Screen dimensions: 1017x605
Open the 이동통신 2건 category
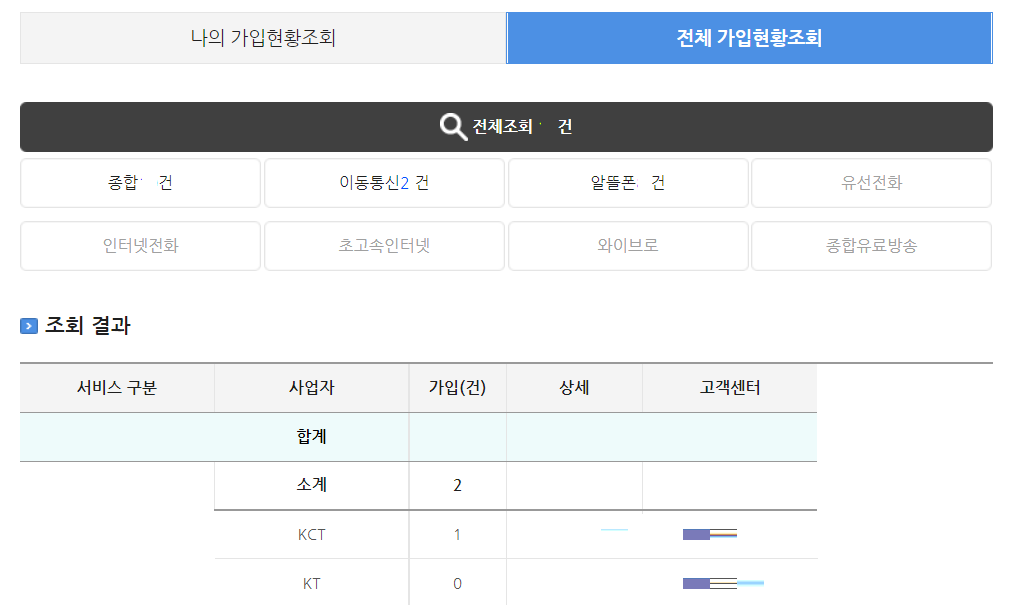click(384, 182)
